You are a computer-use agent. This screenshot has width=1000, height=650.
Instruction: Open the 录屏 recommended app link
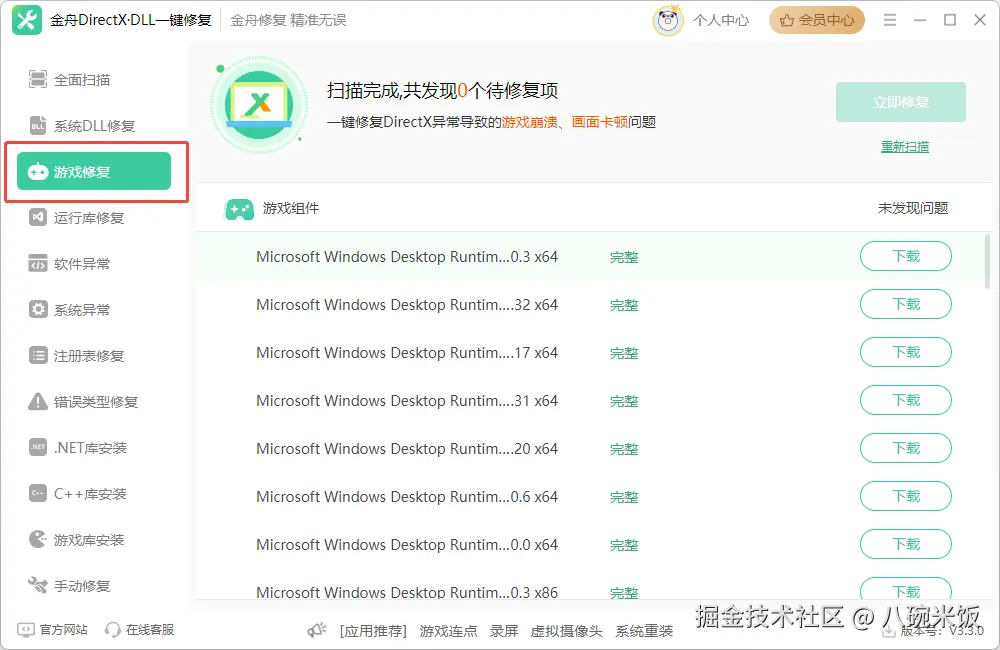pos(504,631)
